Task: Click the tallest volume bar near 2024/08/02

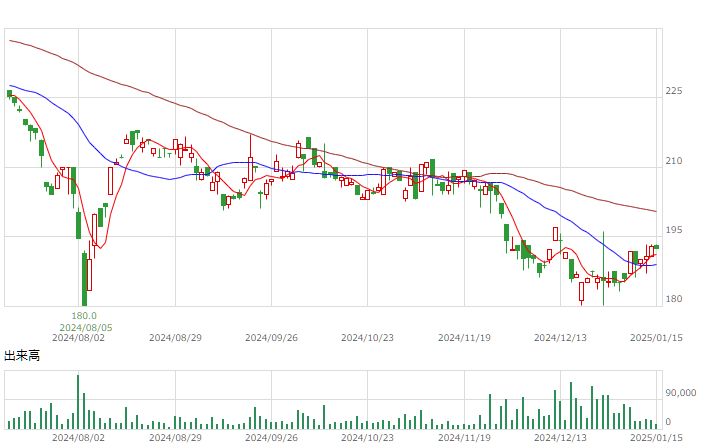Action: point(78,402)
